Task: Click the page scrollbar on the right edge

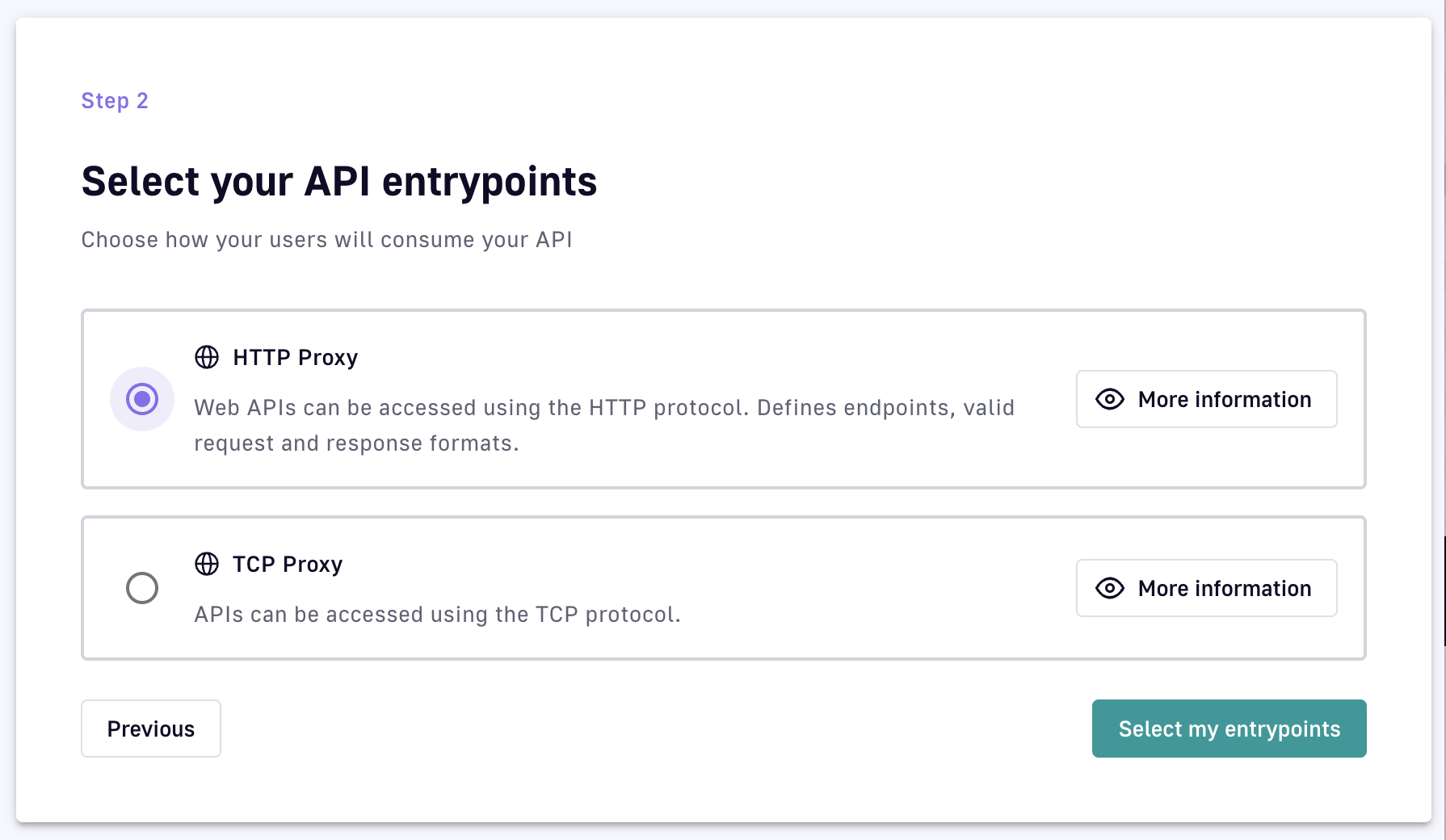Action: point(1444,590)
